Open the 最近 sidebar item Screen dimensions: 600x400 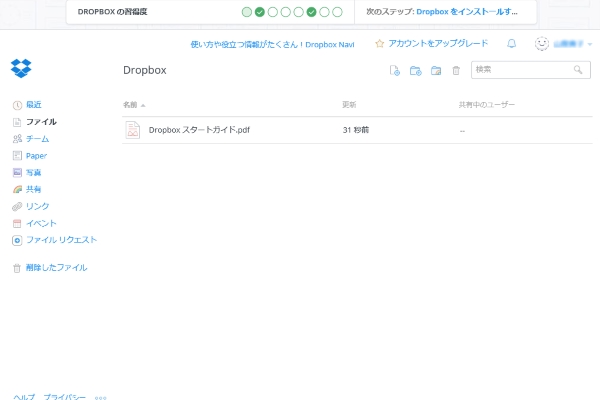coord(34,104)
